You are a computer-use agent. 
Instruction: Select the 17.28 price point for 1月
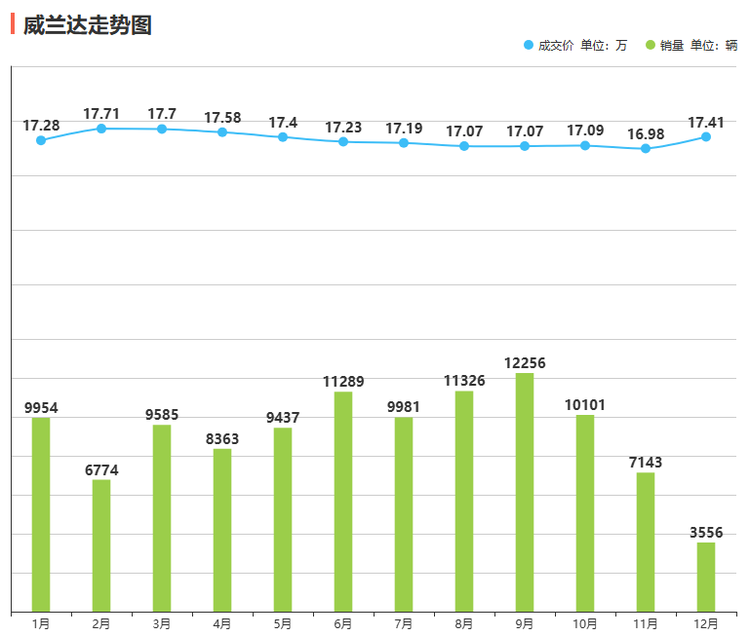[41, 140]
